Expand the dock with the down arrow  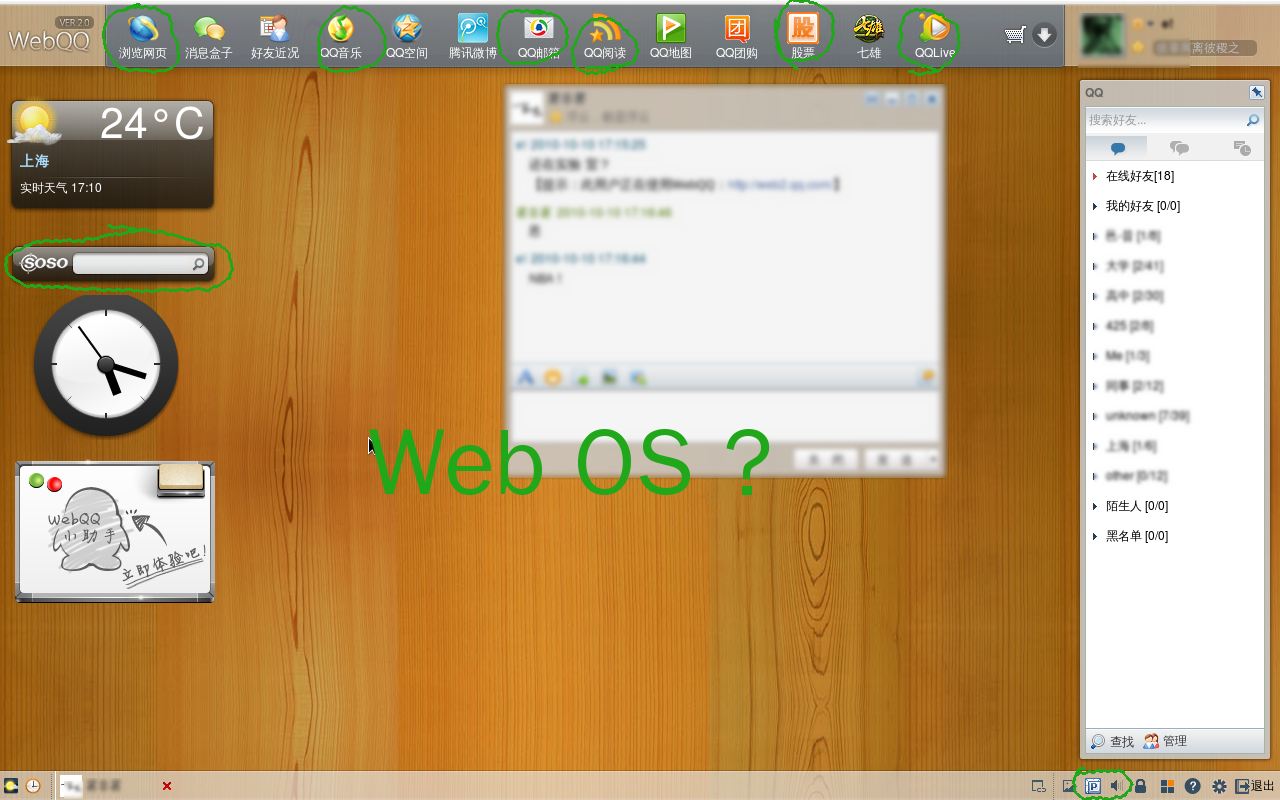click(1044, 35)
